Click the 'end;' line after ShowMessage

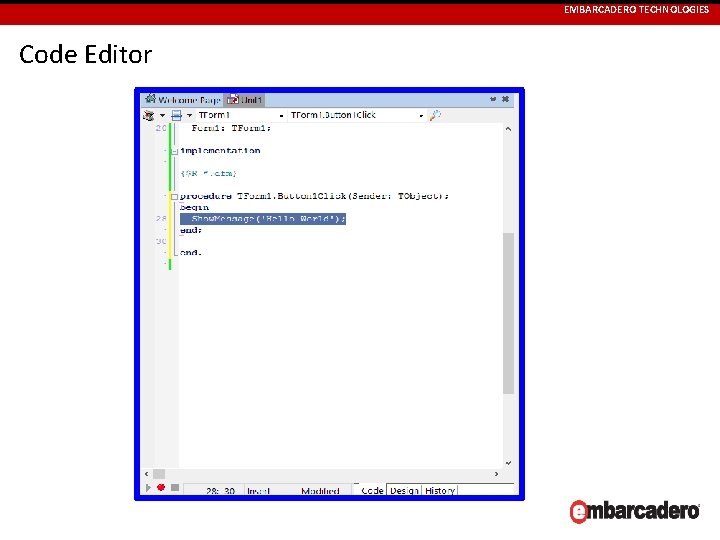click(x=191, y=230)
